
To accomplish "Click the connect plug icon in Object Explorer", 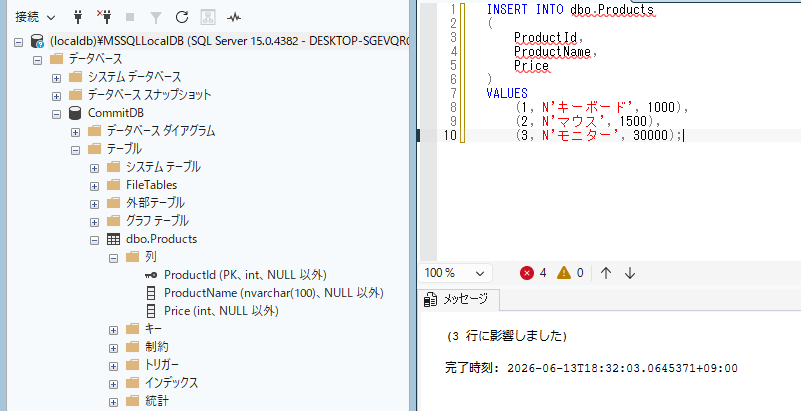I will pos(78,17).
